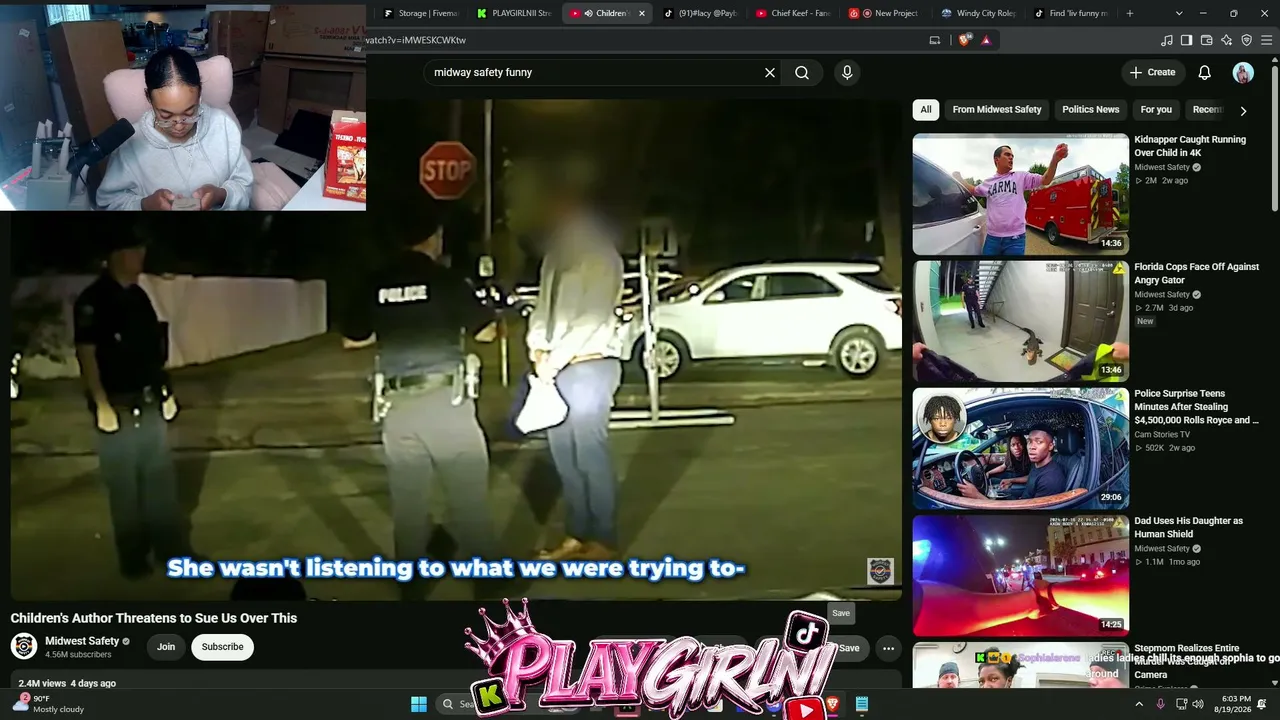Screen dimensions: 1280x720
Task: Click the Cam Stories TV channel name
Action: [1162, 435]
